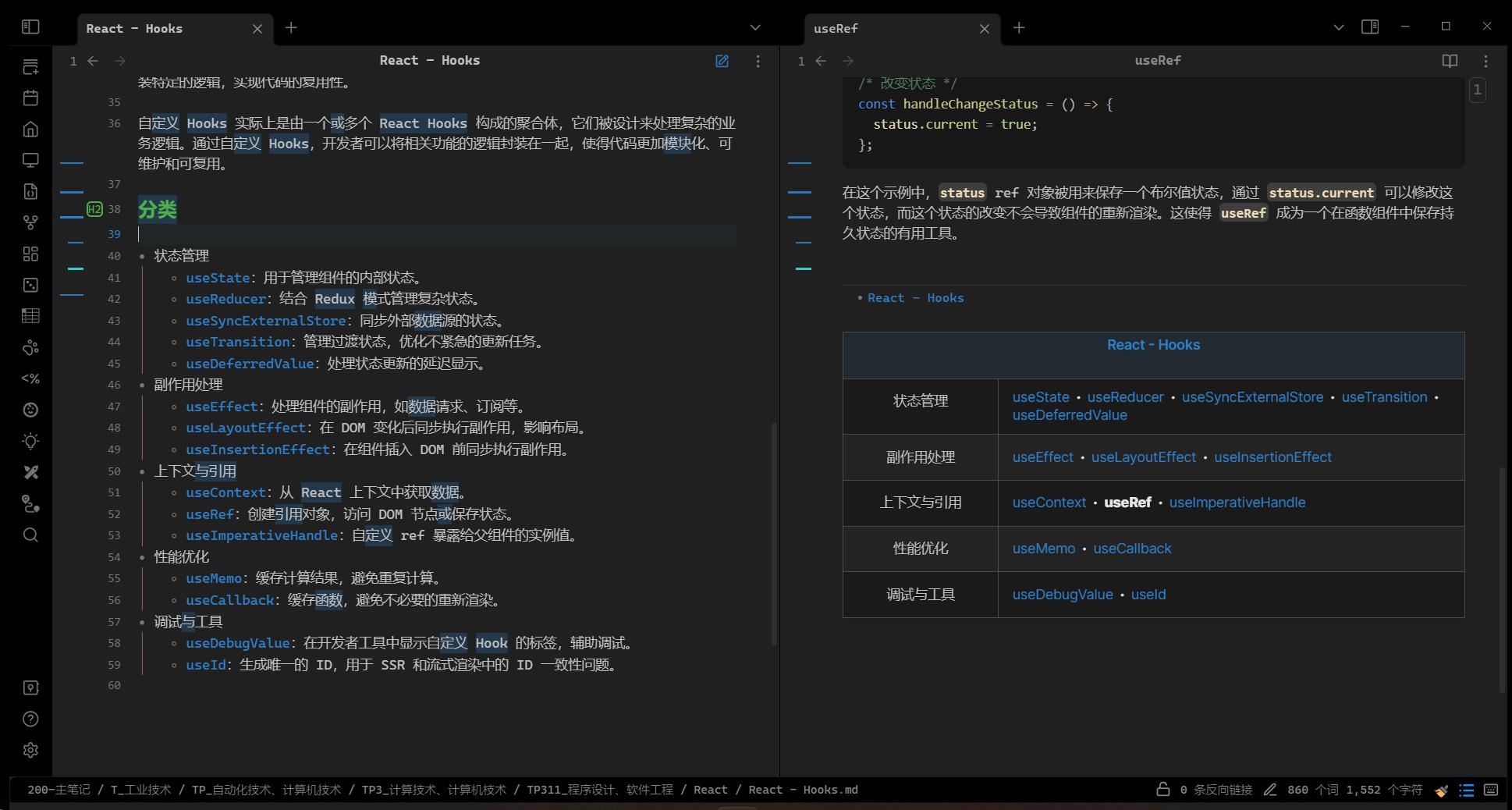This screenshot has width=1512, height=810.
Task: Click the keyboard status bar icon
Action: pyautogui.click(x=1491, y=790)
